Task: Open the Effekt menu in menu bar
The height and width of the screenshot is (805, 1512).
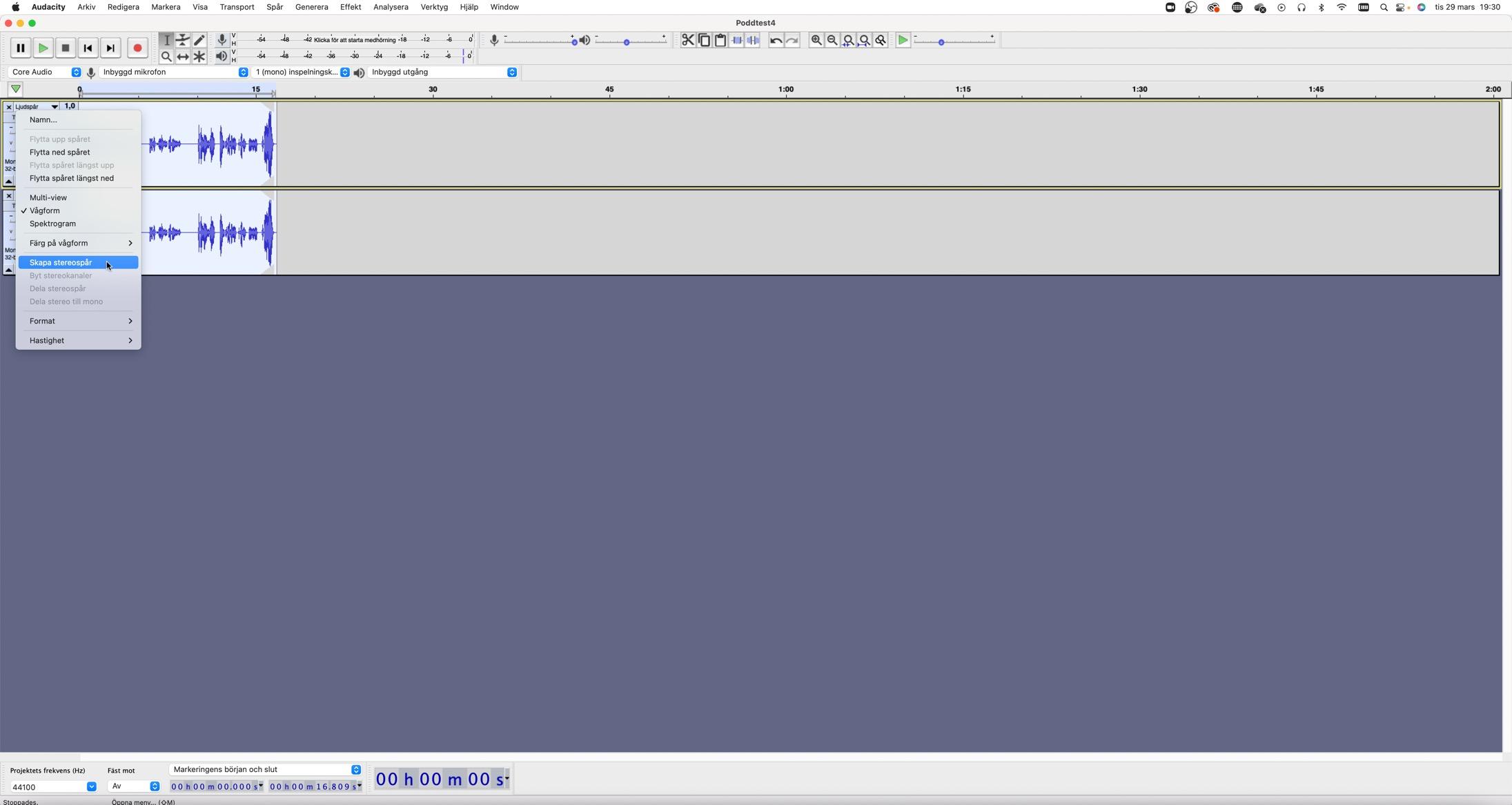Action: coord(350,7)
